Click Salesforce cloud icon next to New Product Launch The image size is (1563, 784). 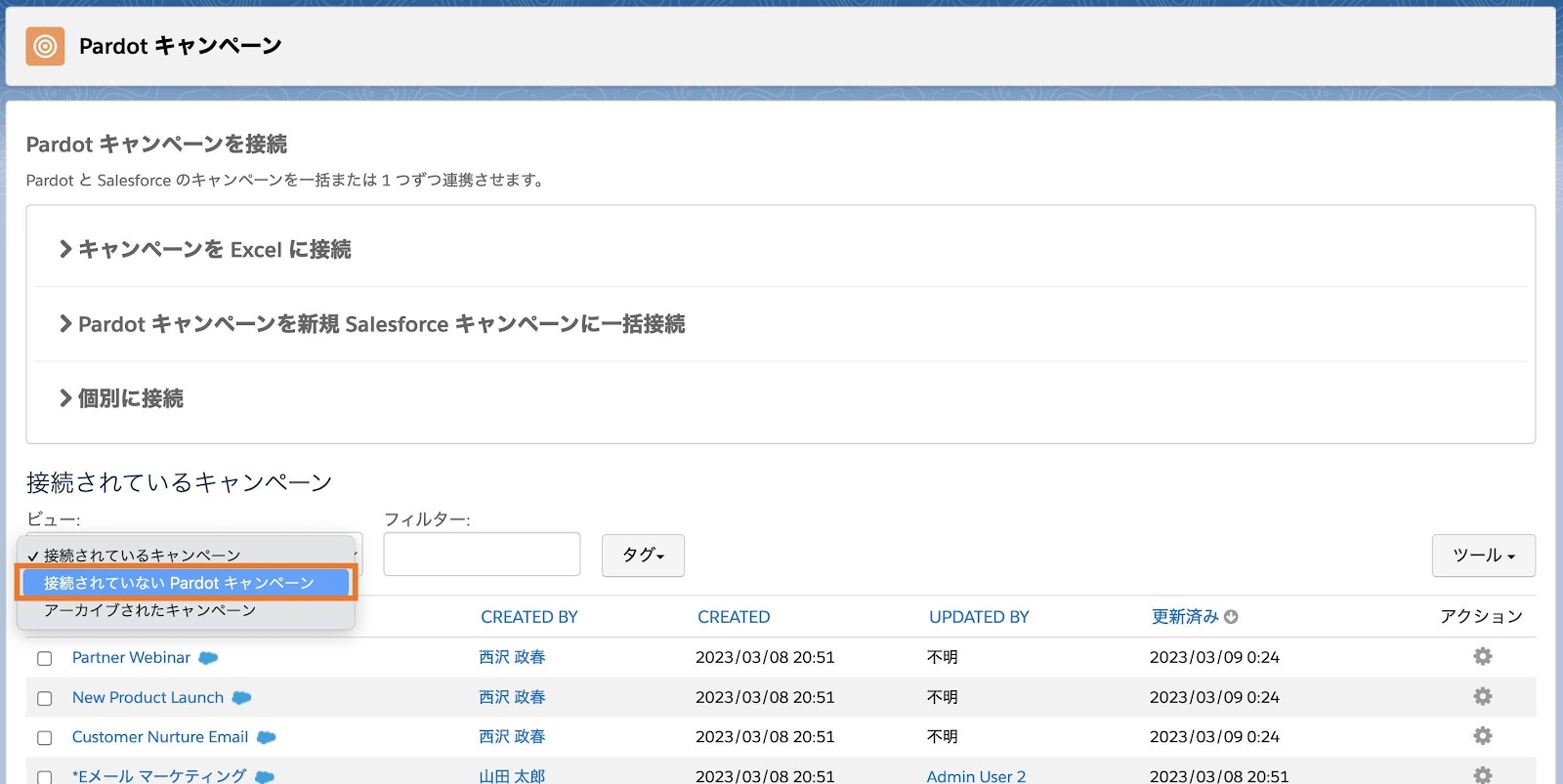tap(241, 698)
